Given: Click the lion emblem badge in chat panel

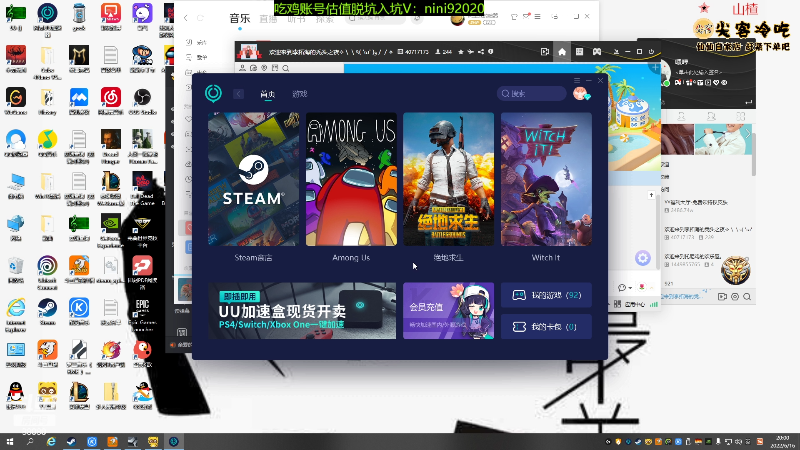Looking at the screenshot, I should pos(735,270).
